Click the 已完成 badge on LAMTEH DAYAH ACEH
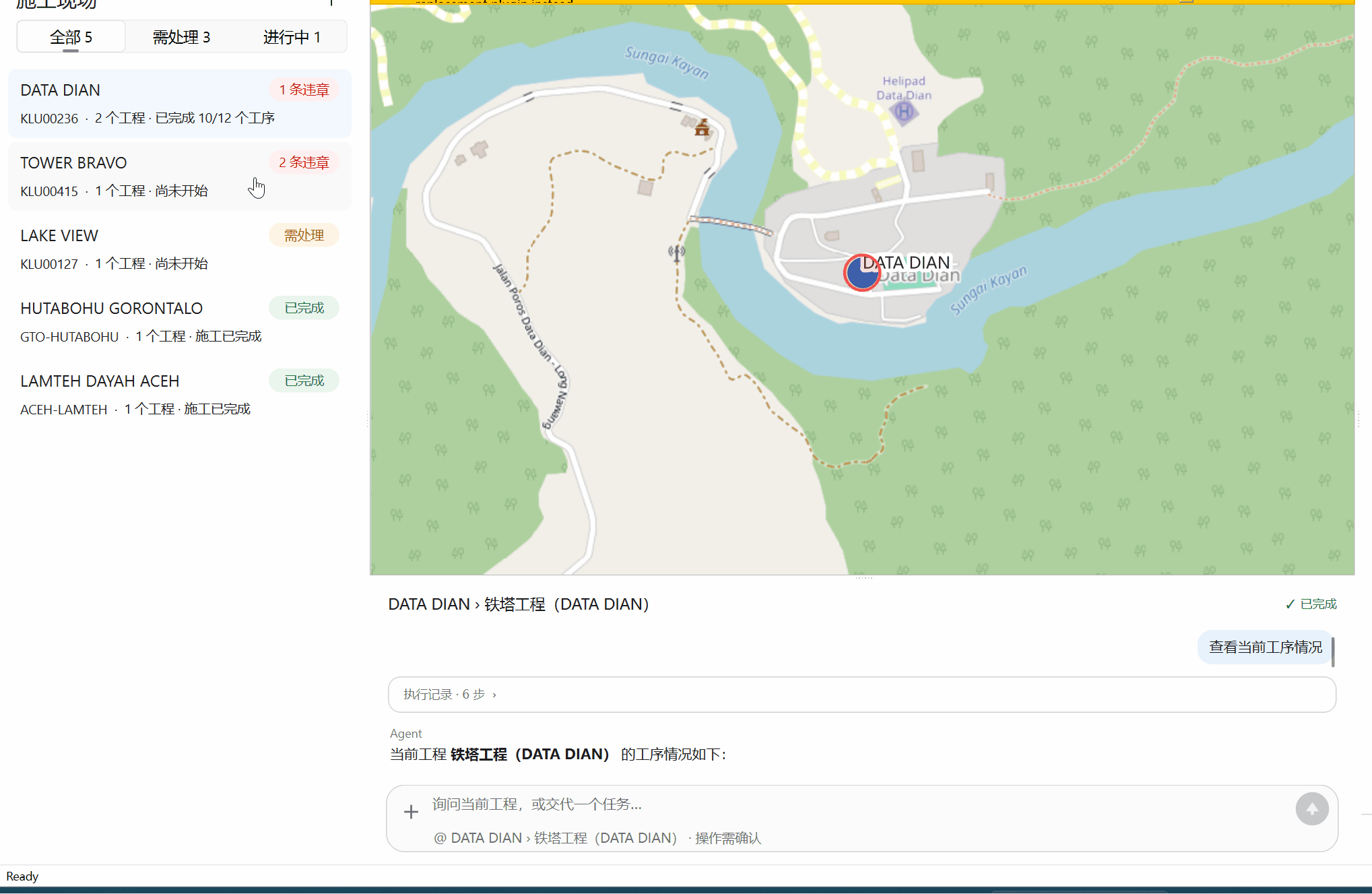The height and width of the screenshot is (894, 1372). (304, 381)
